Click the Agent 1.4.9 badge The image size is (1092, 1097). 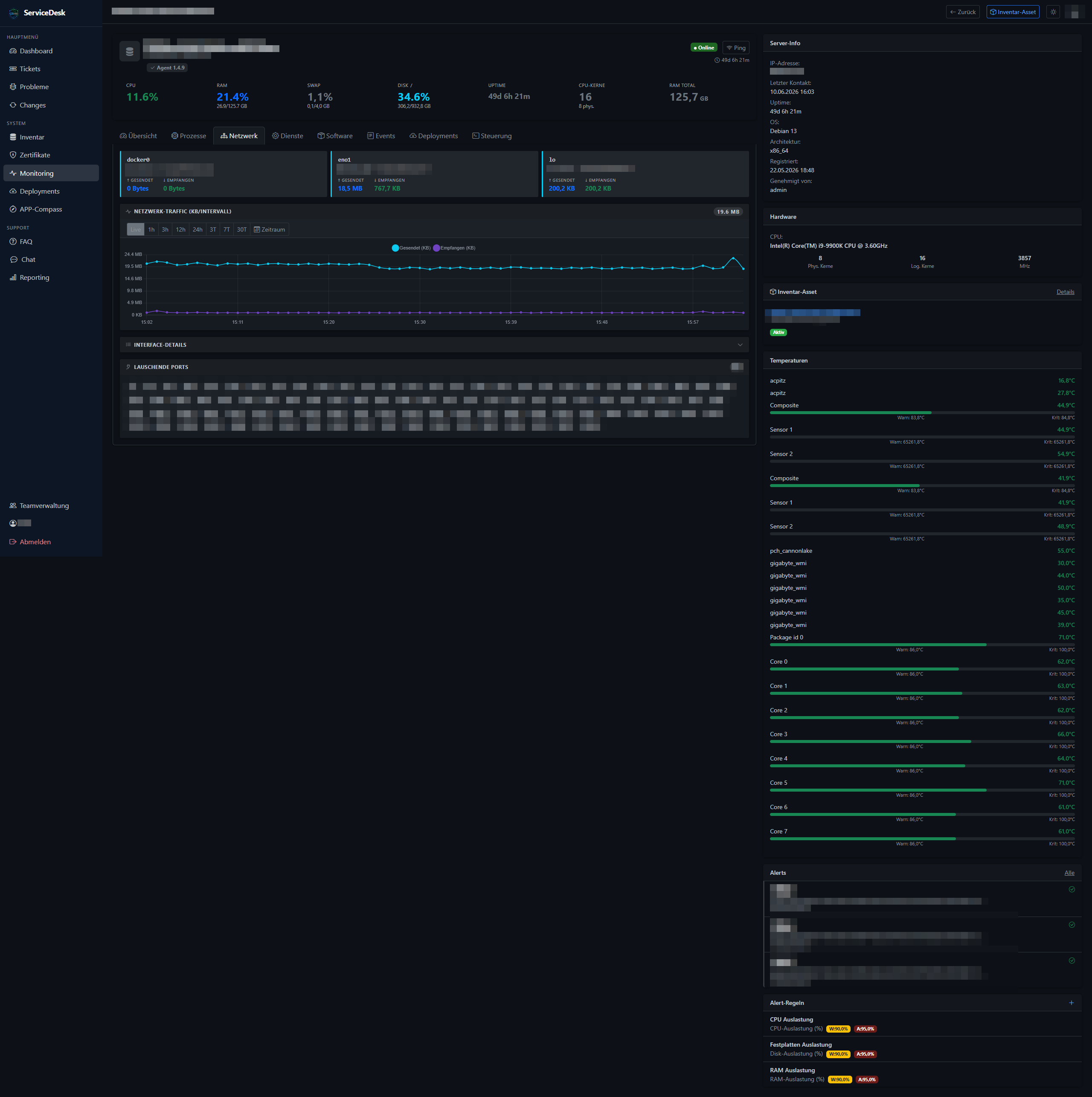[x=168, y=67]
